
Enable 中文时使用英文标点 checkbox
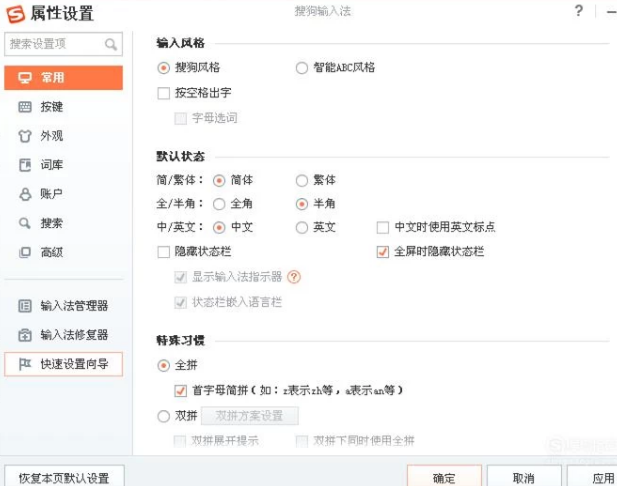[x=383, y=227]
